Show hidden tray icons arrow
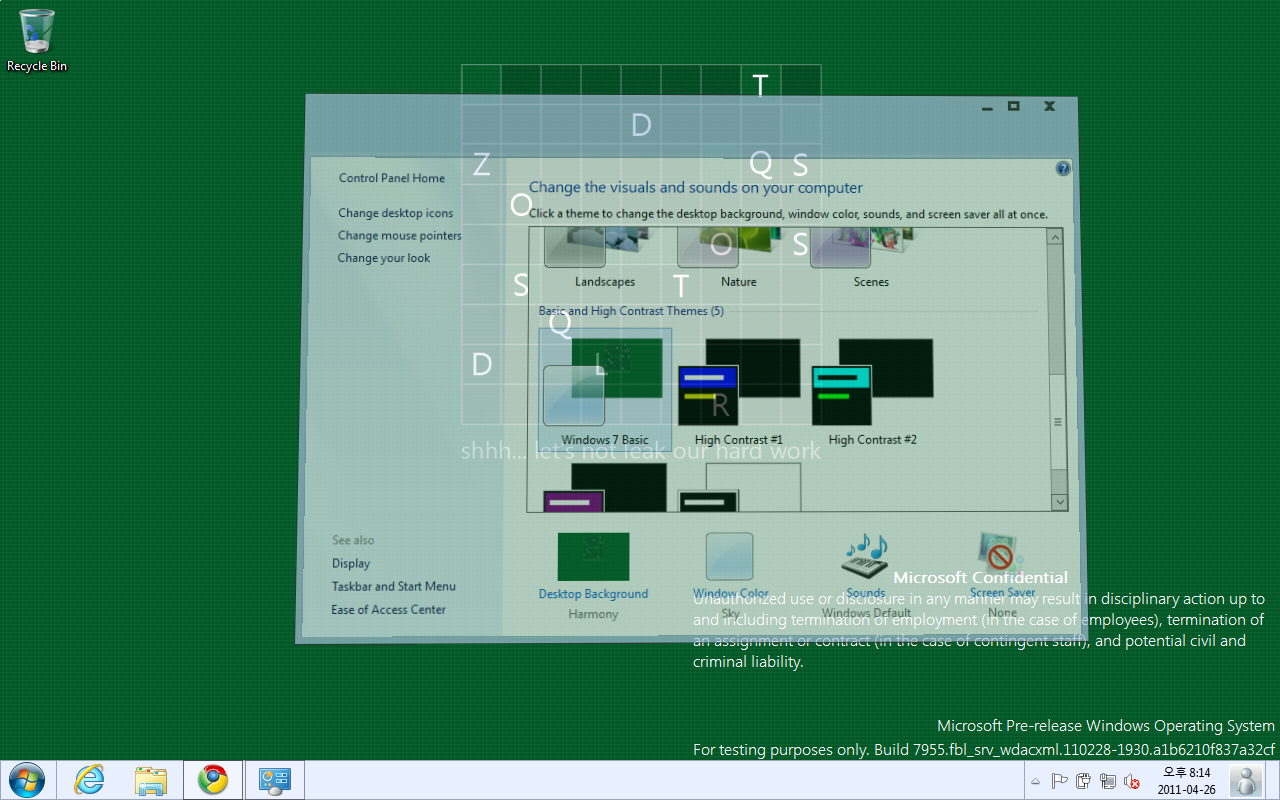This screenshot has width=1280, height=800. [1036, 782]
